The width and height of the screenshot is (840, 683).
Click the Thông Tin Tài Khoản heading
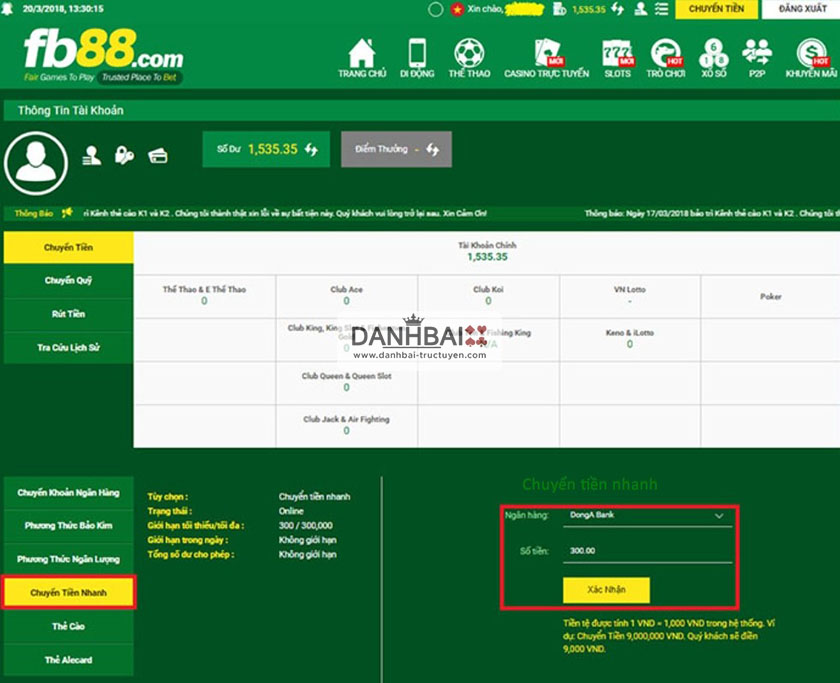click(71, 110)
